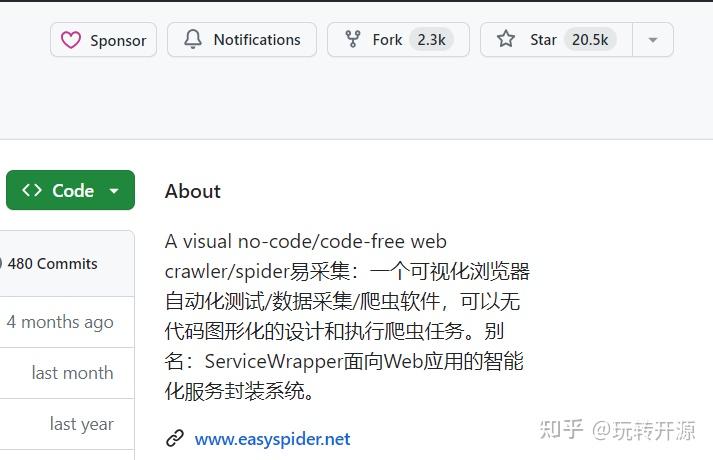Open Notifications settings button
The height and width of the screenshot is (460, 713).
[242, 40]
